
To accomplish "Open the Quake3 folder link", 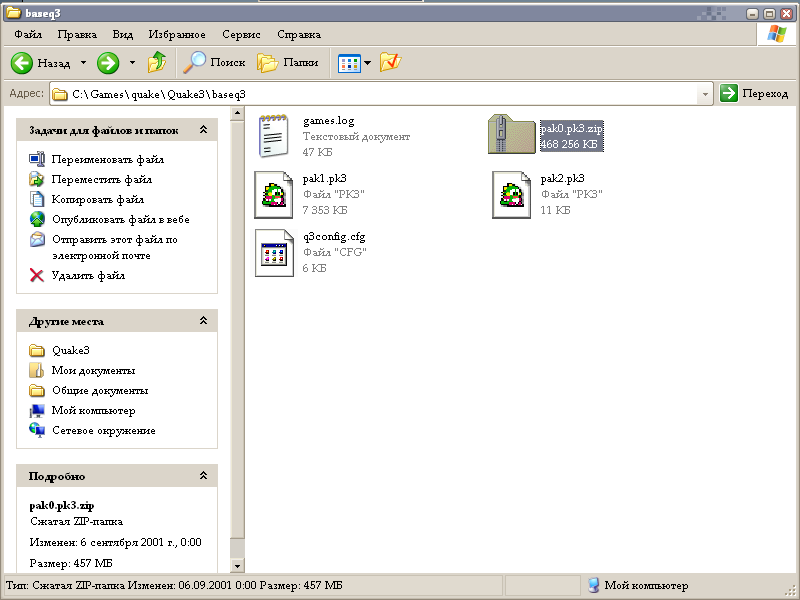I will [70, 351].
